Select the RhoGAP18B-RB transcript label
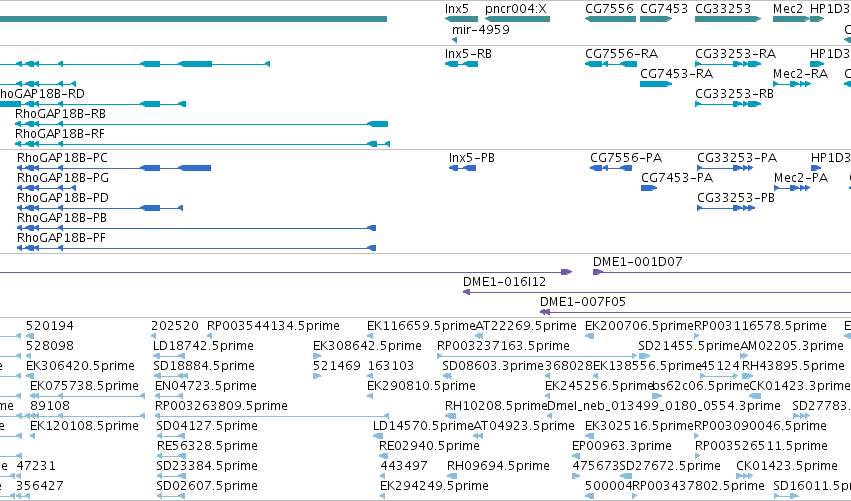Image resolution: width=851 pixels, height=501 pixels. [x=60, y=114]
